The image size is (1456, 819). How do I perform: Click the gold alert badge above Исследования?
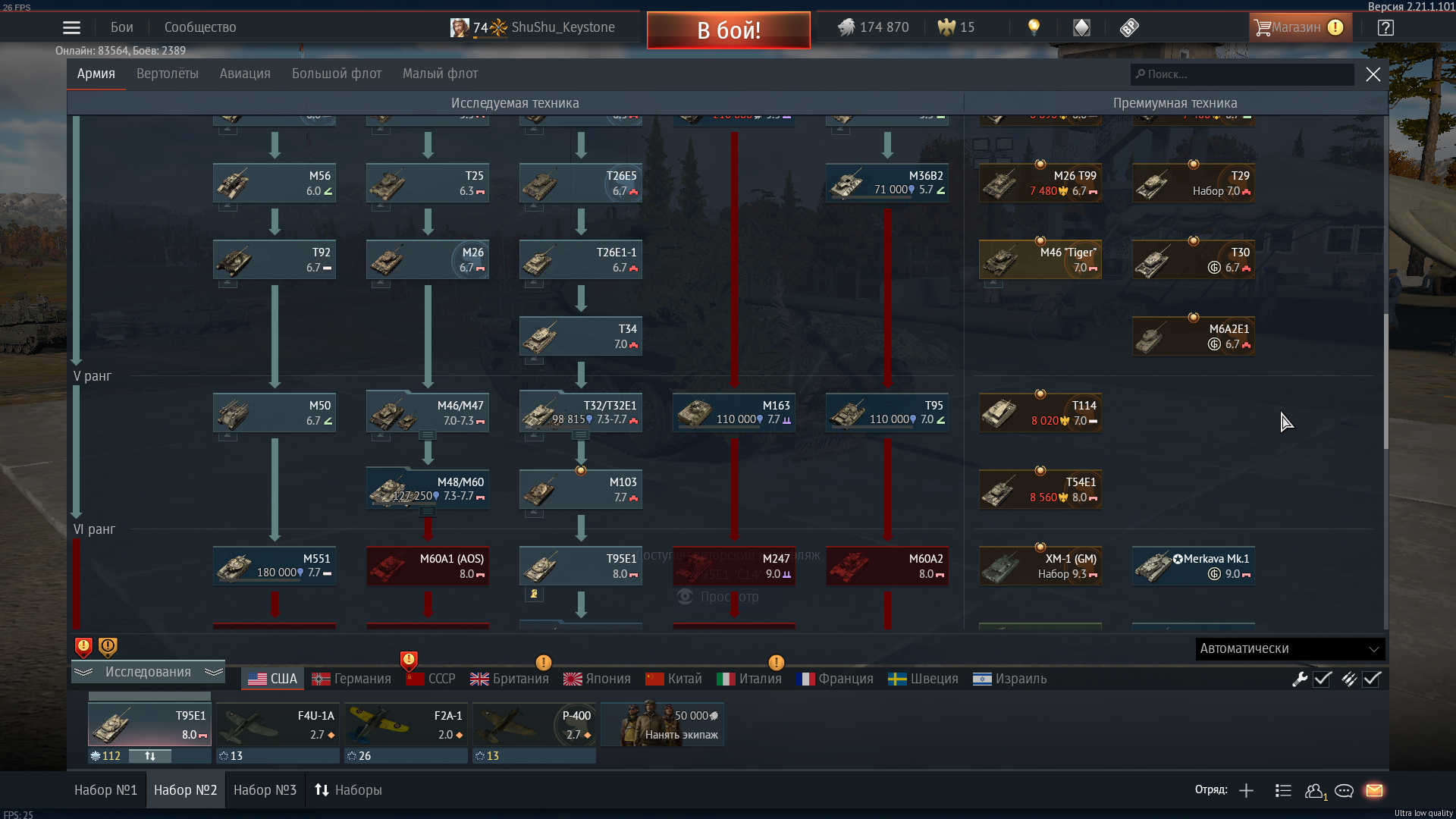tap(108, 647)
